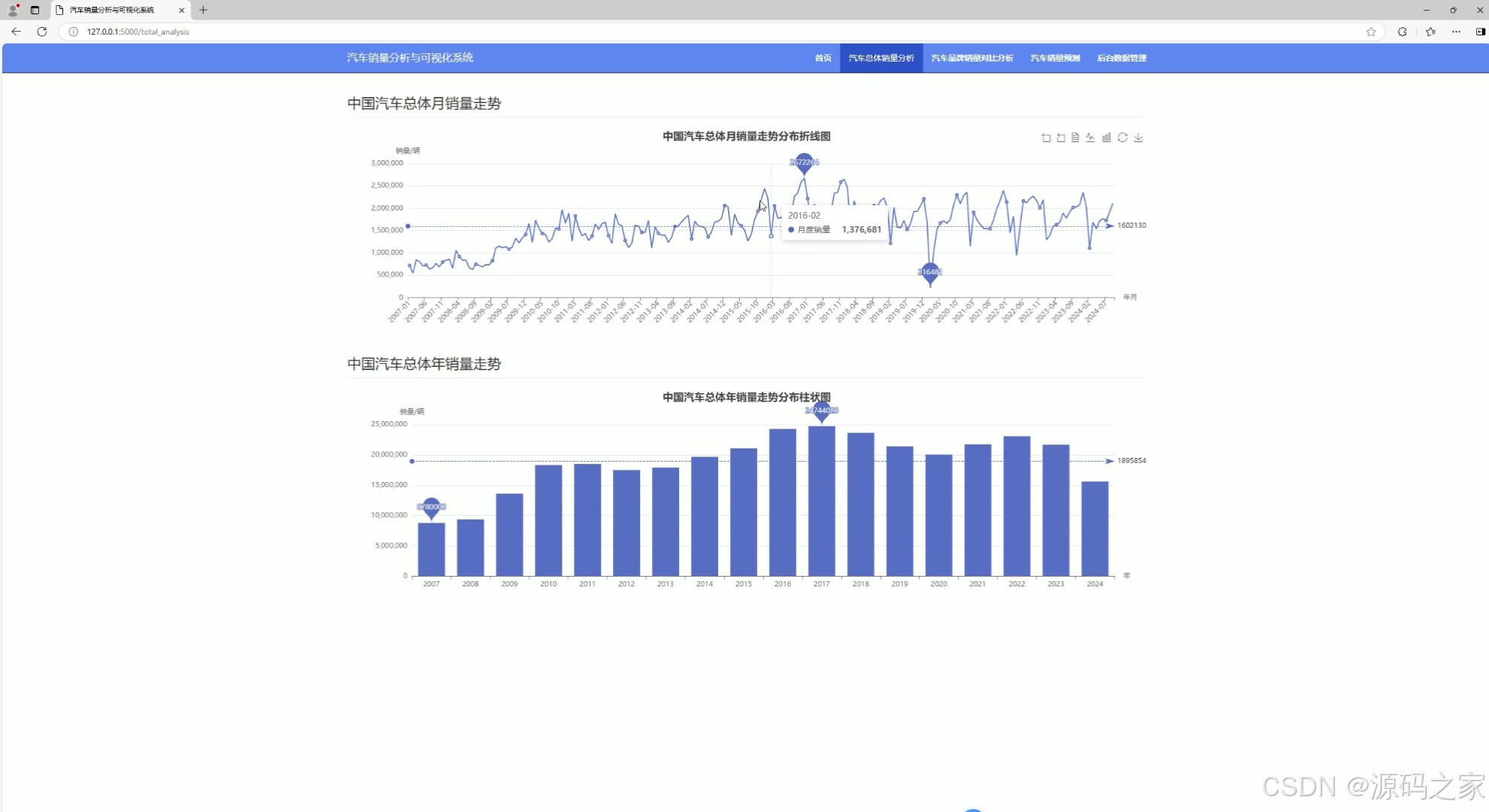Viewport: 1489px width, 812px height.
Task: Switch the chart to line type
Action: click(x=1090, y=138)
